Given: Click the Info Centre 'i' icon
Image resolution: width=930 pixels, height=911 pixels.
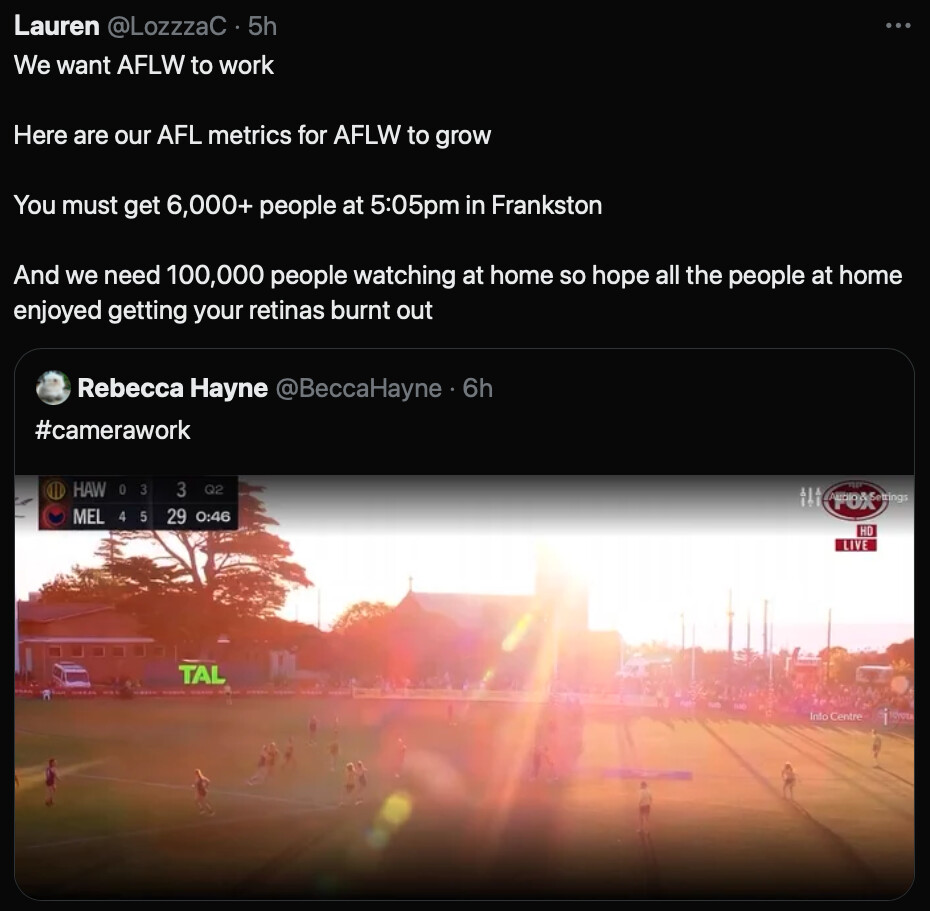Looking at the screenshot, I should [x=885, y=716].
